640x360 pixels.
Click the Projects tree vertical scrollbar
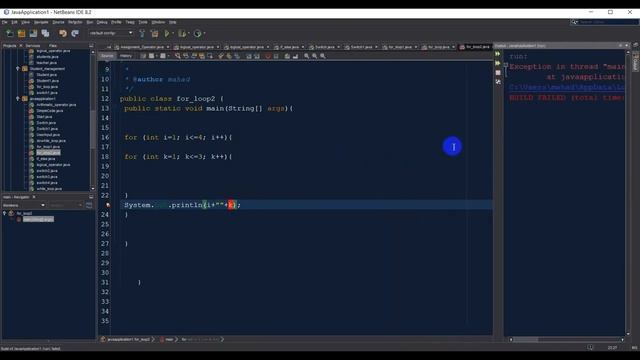93,120
